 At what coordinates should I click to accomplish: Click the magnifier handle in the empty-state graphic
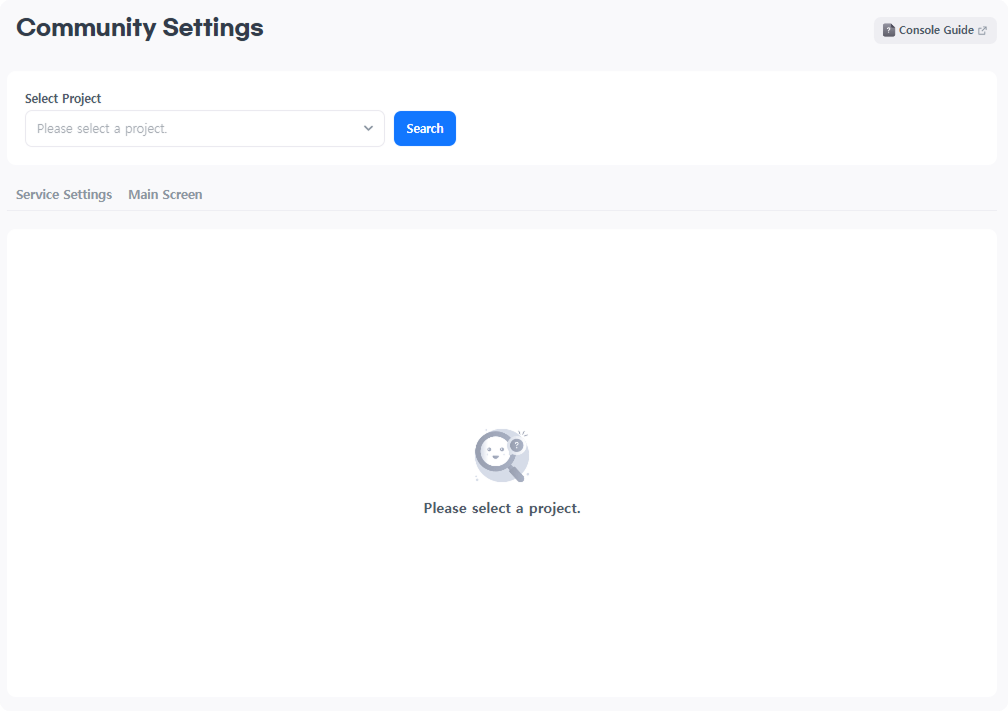516,473
